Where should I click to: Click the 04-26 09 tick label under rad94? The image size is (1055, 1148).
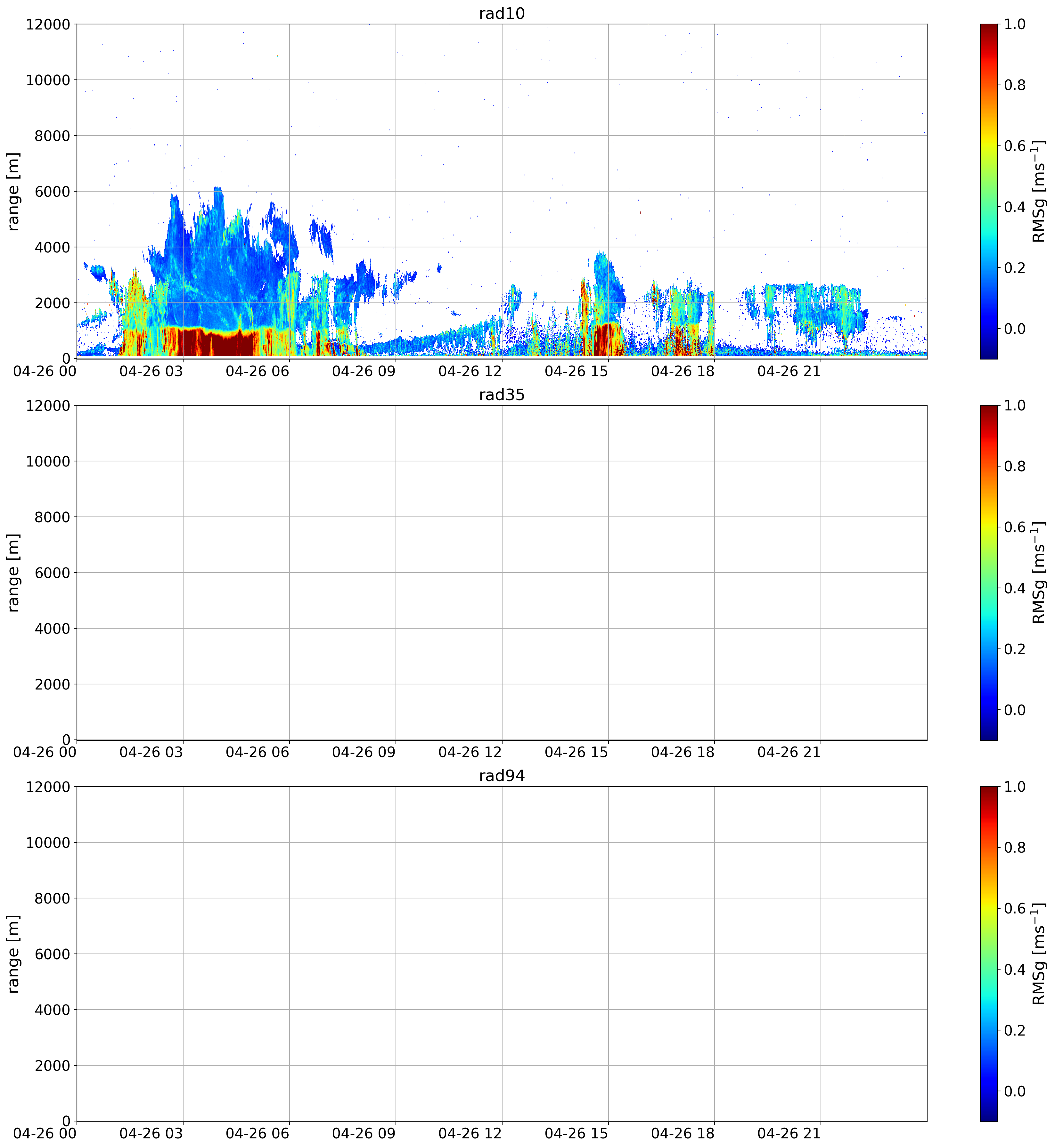coord(364,1134)
